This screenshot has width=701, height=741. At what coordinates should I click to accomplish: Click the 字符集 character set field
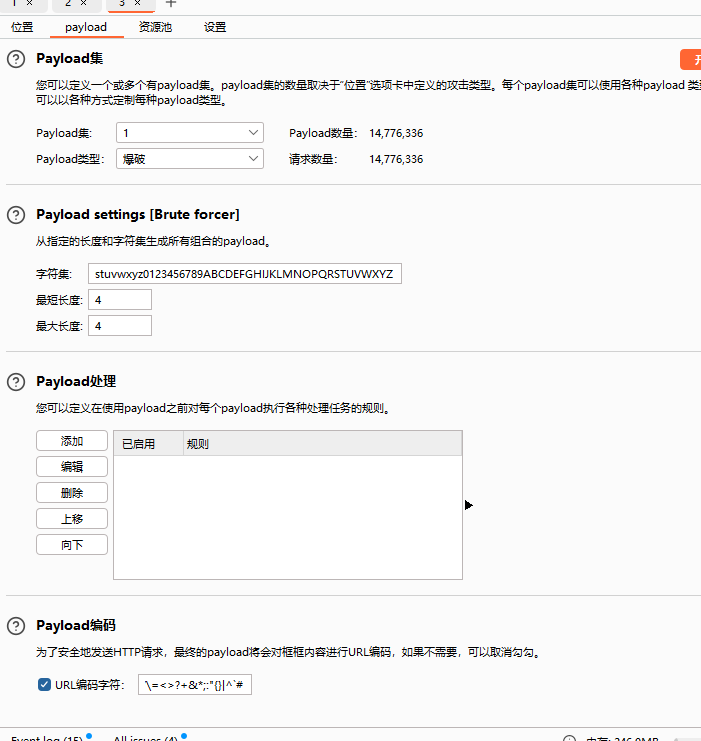245,274
